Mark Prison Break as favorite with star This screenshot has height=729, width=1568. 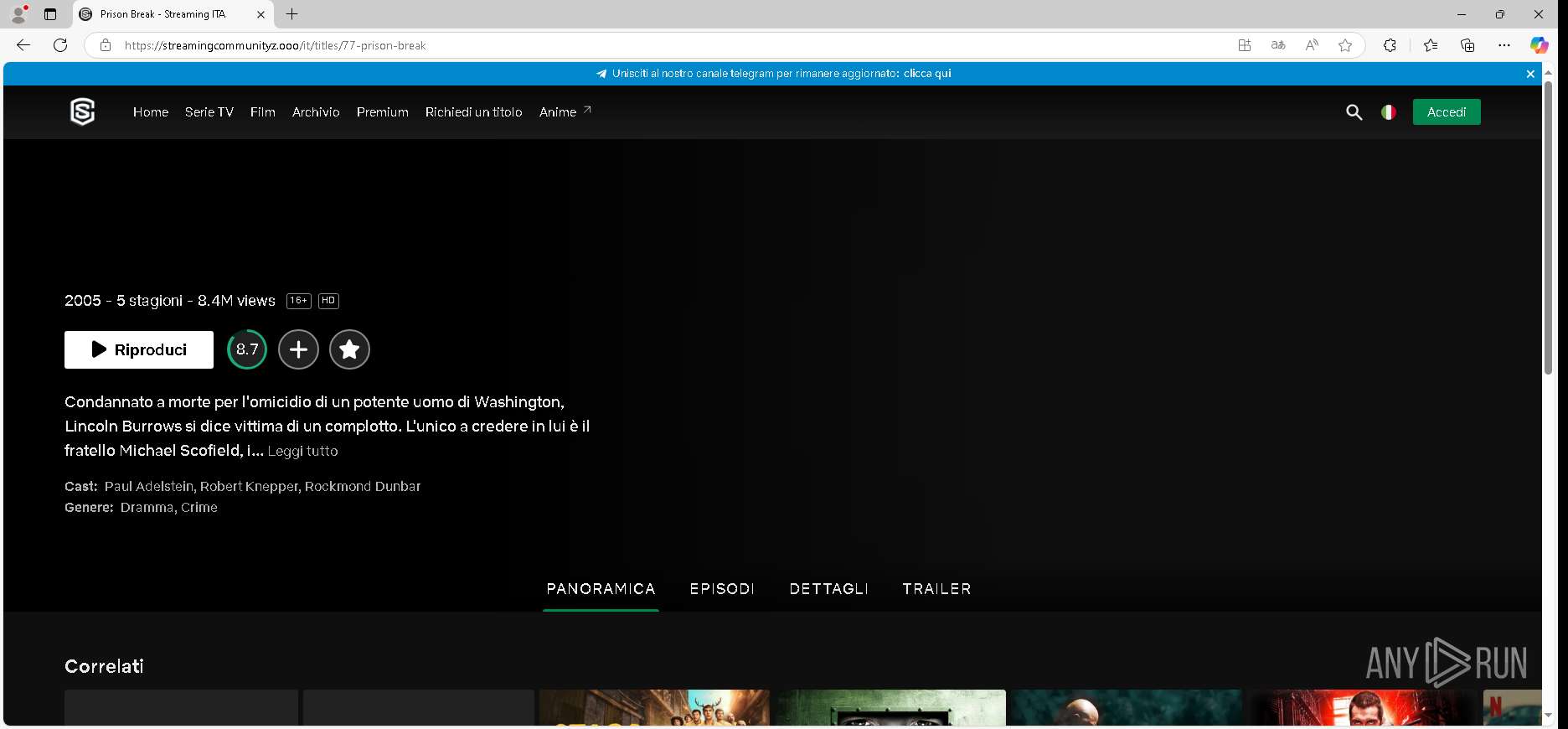[x=349, y=349]
